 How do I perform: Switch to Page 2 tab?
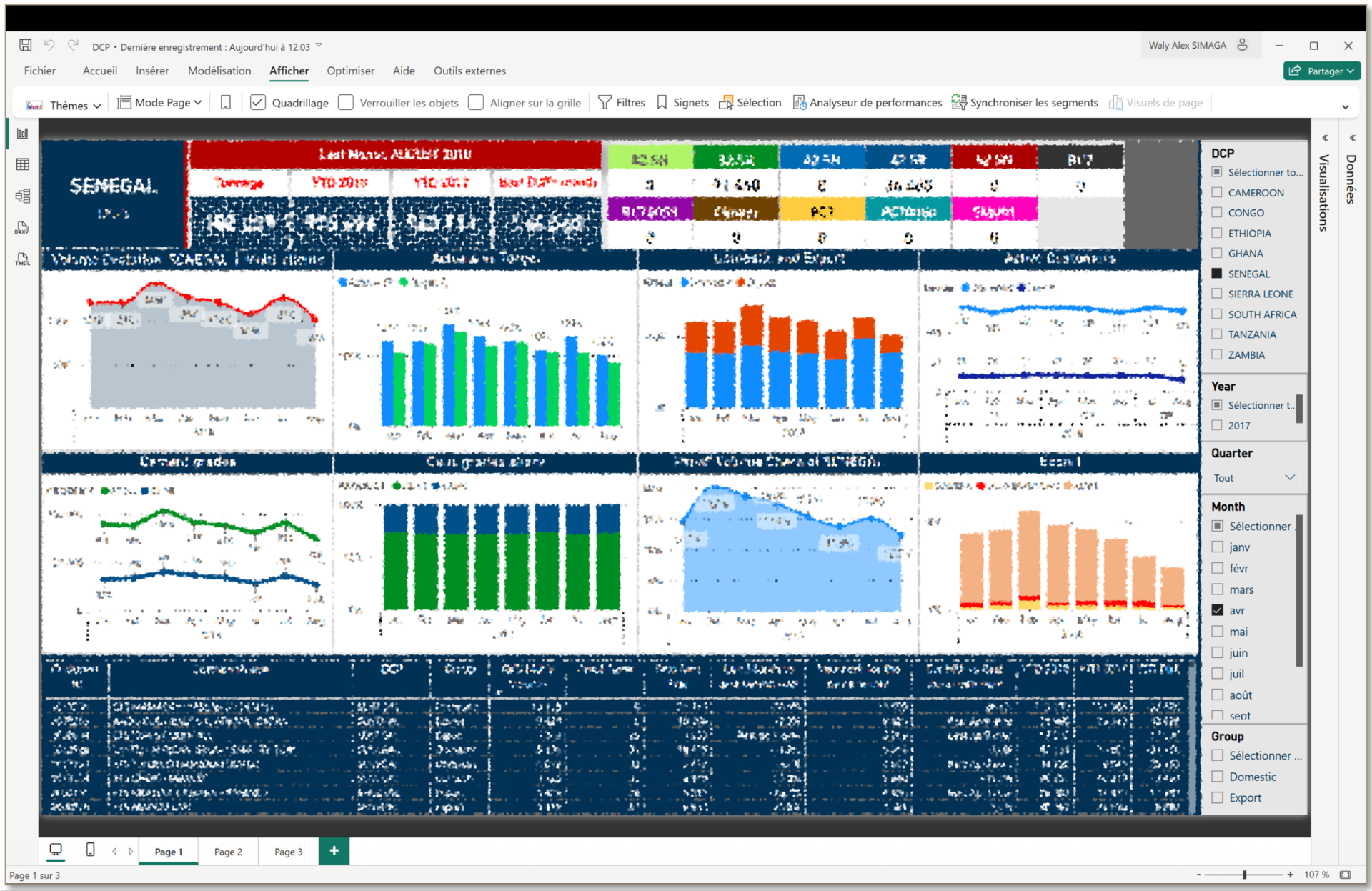pyautogui.click(x=228, y=852)
